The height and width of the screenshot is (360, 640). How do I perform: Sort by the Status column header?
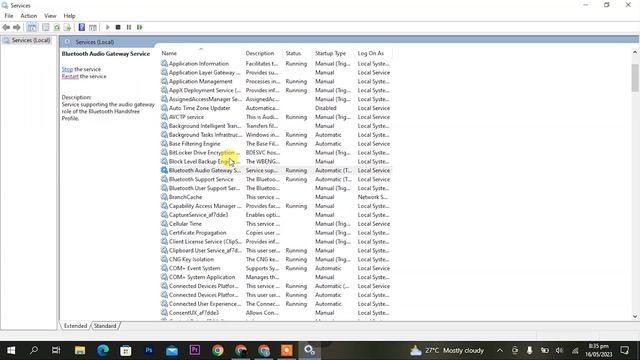pos(298,53)
